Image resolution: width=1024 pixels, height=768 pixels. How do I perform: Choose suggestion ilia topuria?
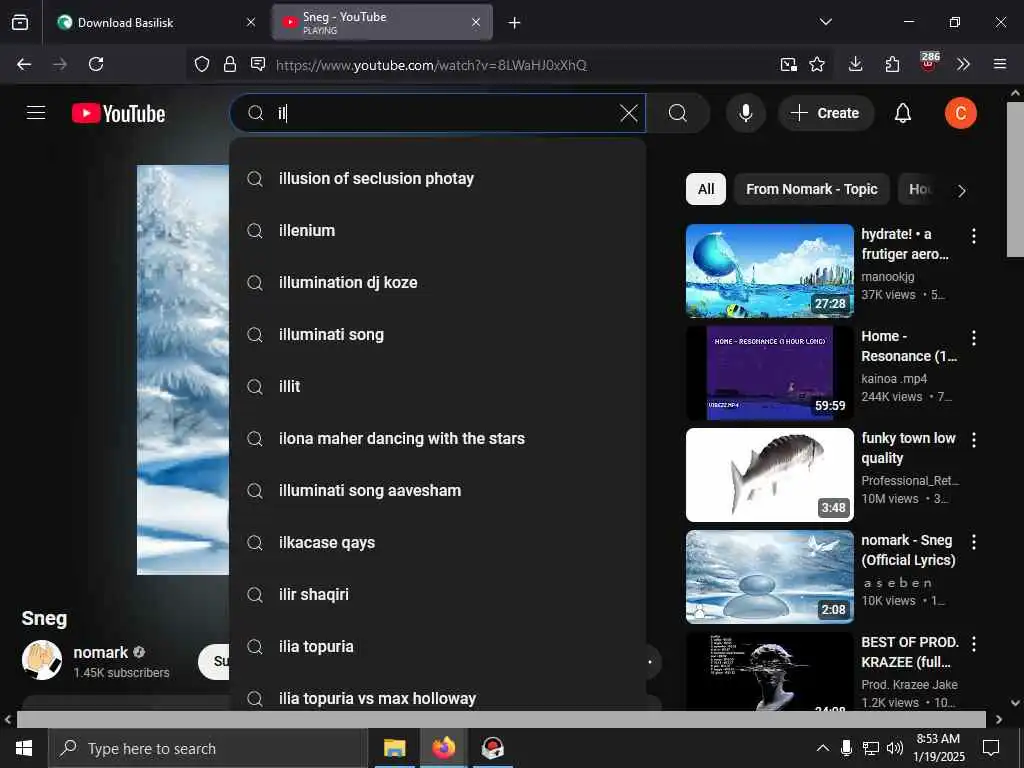[438, 647]
